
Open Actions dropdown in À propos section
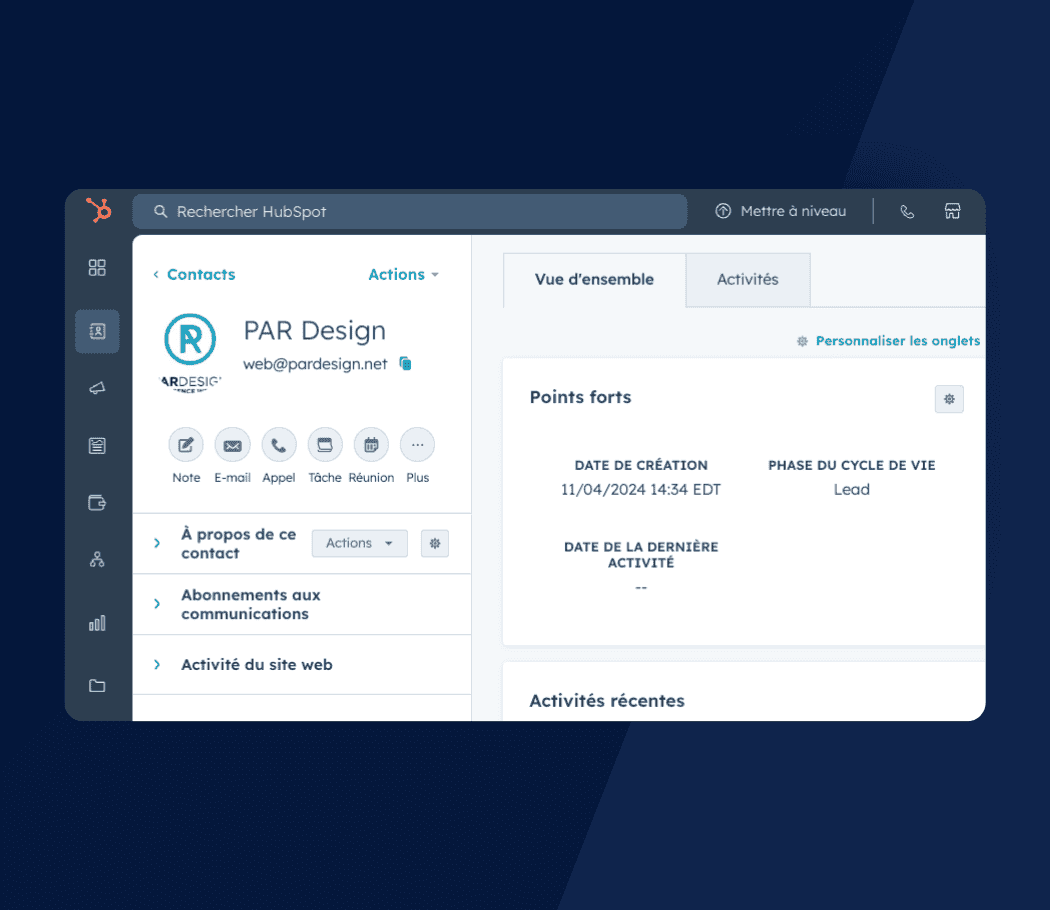coord(359,543)
